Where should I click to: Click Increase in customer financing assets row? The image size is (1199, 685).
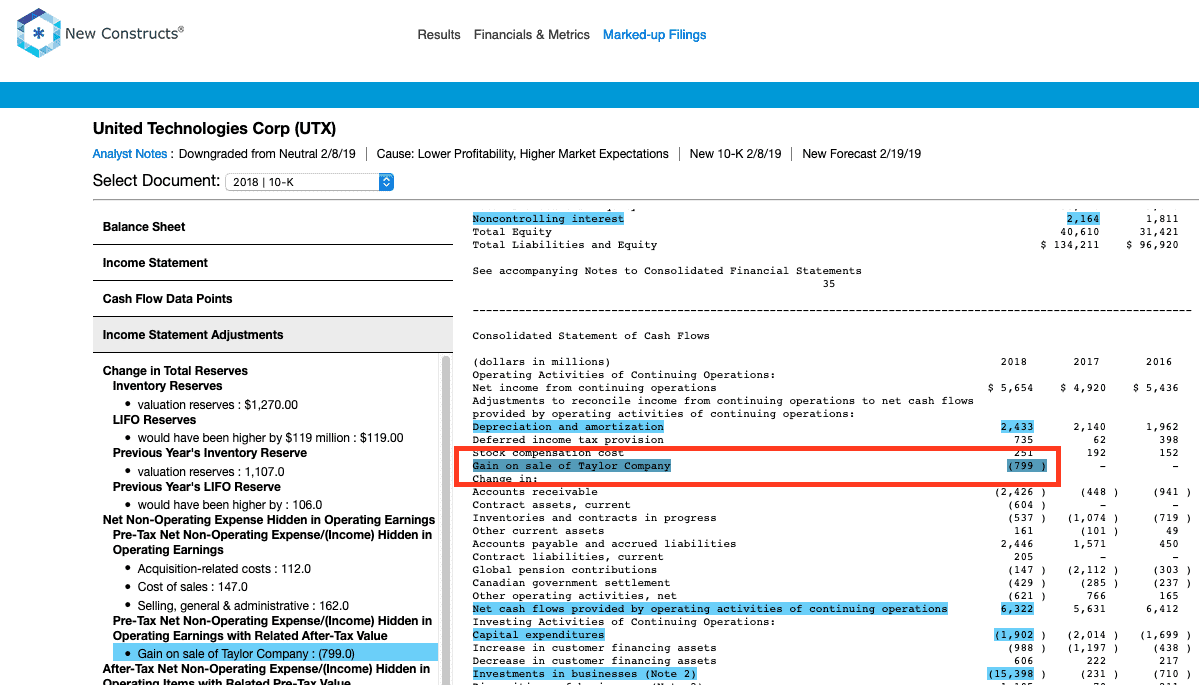pyautogui.click(x=594, y=648)
